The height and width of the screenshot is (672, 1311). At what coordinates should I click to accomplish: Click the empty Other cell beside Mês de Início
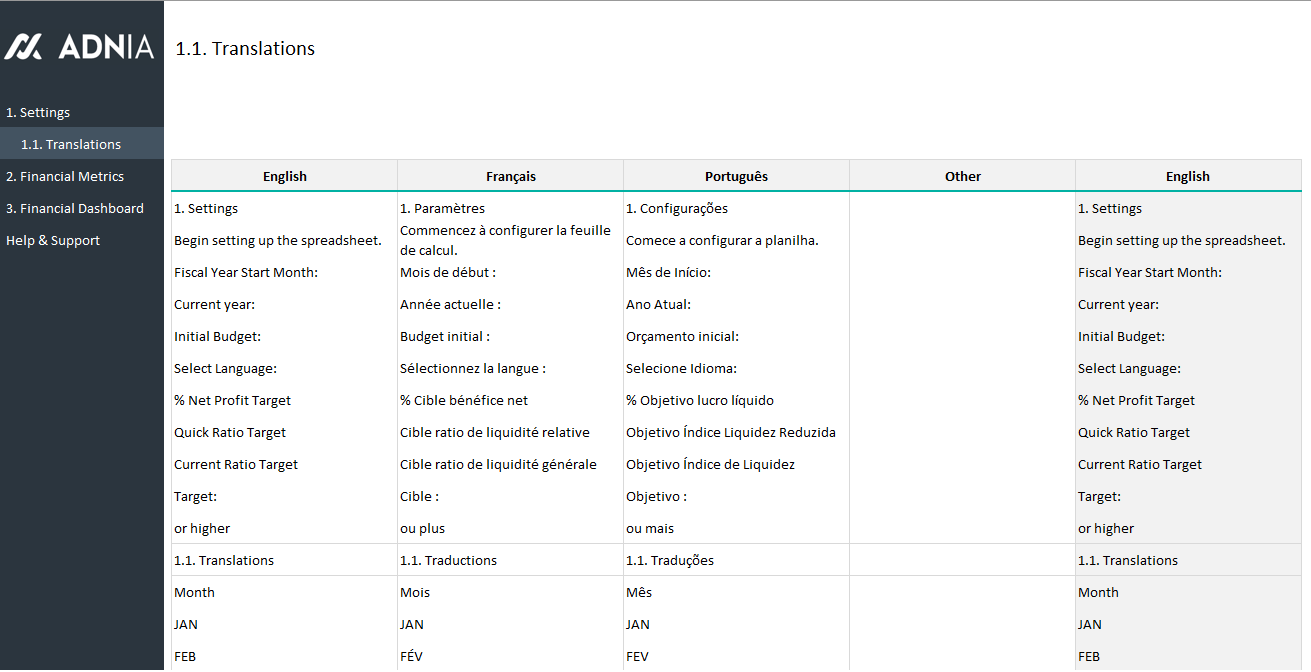[x=962, y=272]
